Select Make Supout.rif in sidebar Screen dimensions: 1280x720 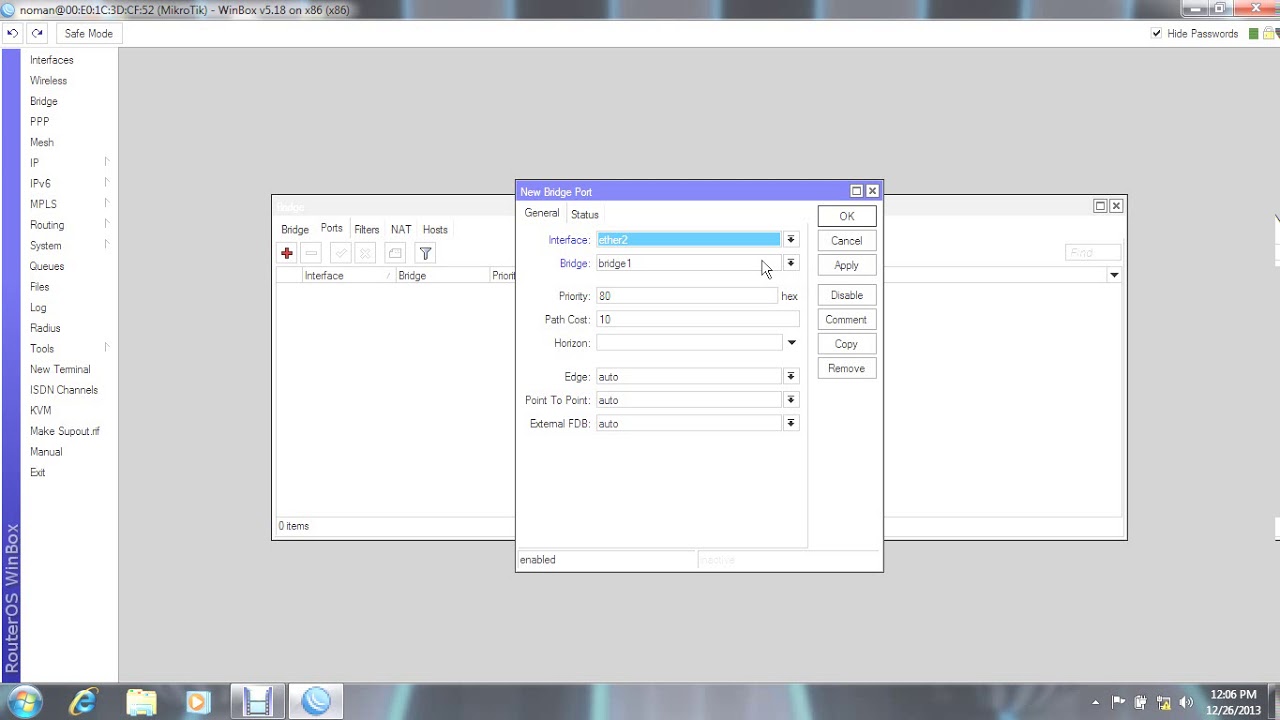tap(65, 431)
